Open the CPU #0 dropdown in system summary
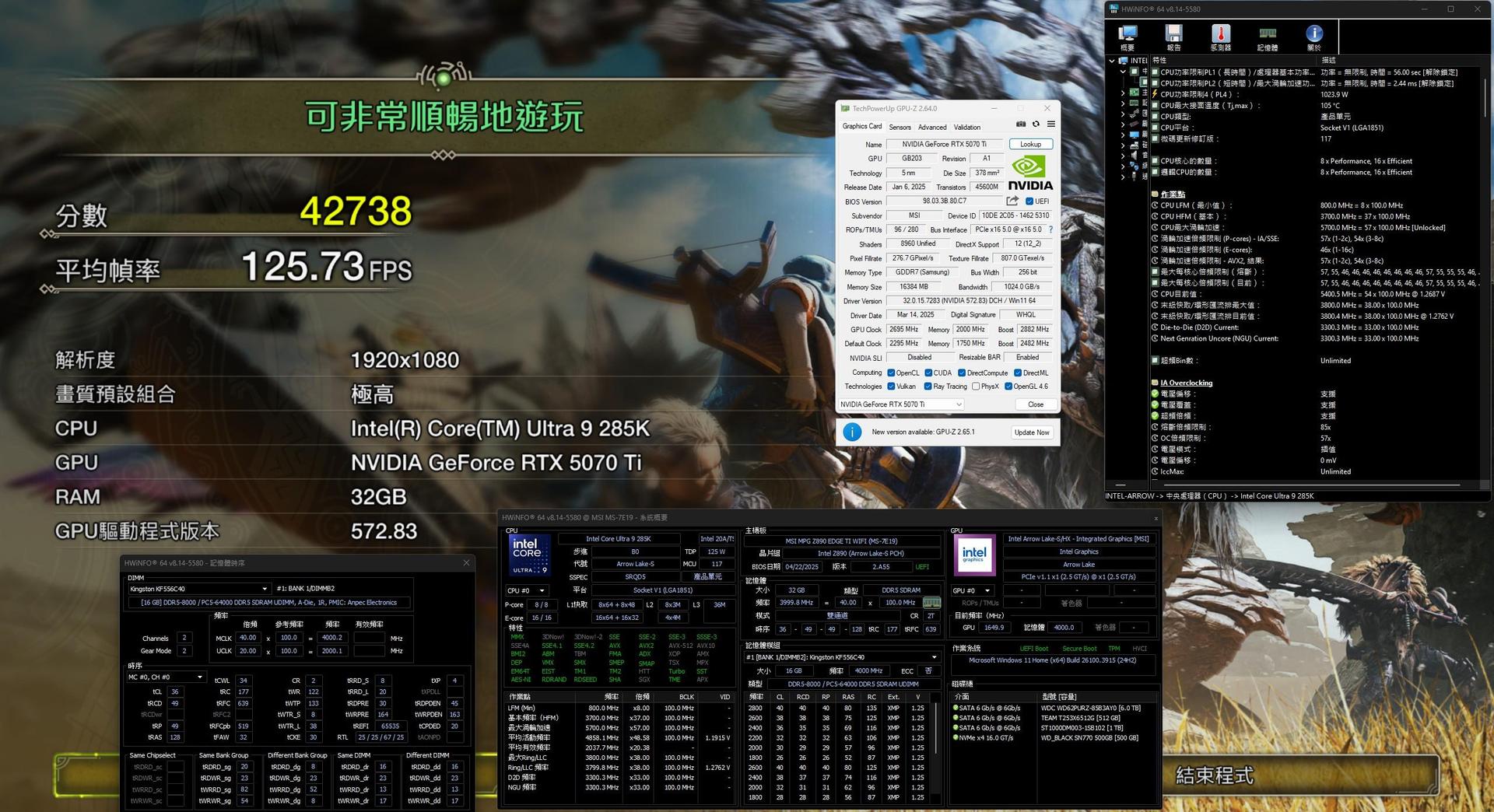The width and height of the screenshot is (1494, 812). 527,590
